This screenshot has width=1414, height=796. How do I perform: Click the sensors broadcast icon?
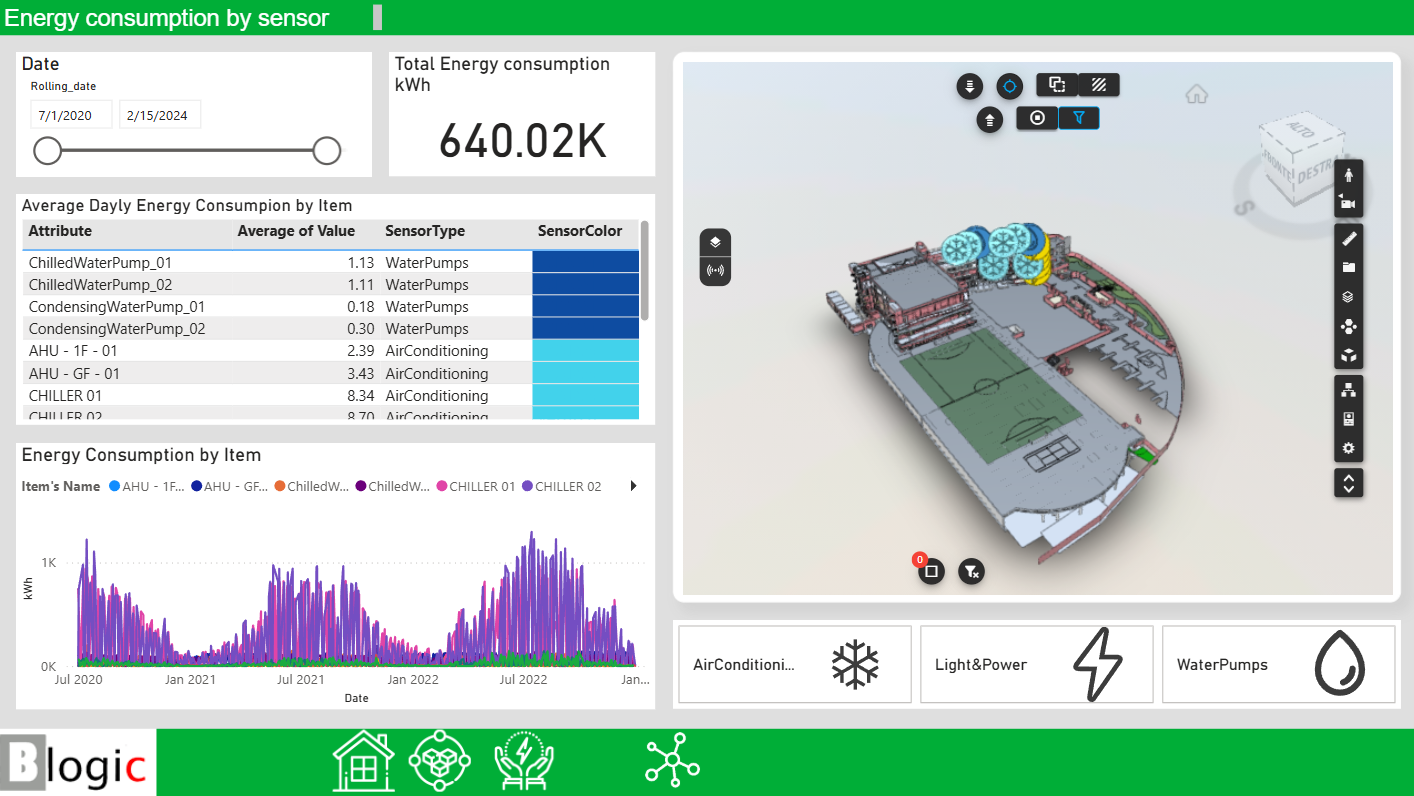715,270
